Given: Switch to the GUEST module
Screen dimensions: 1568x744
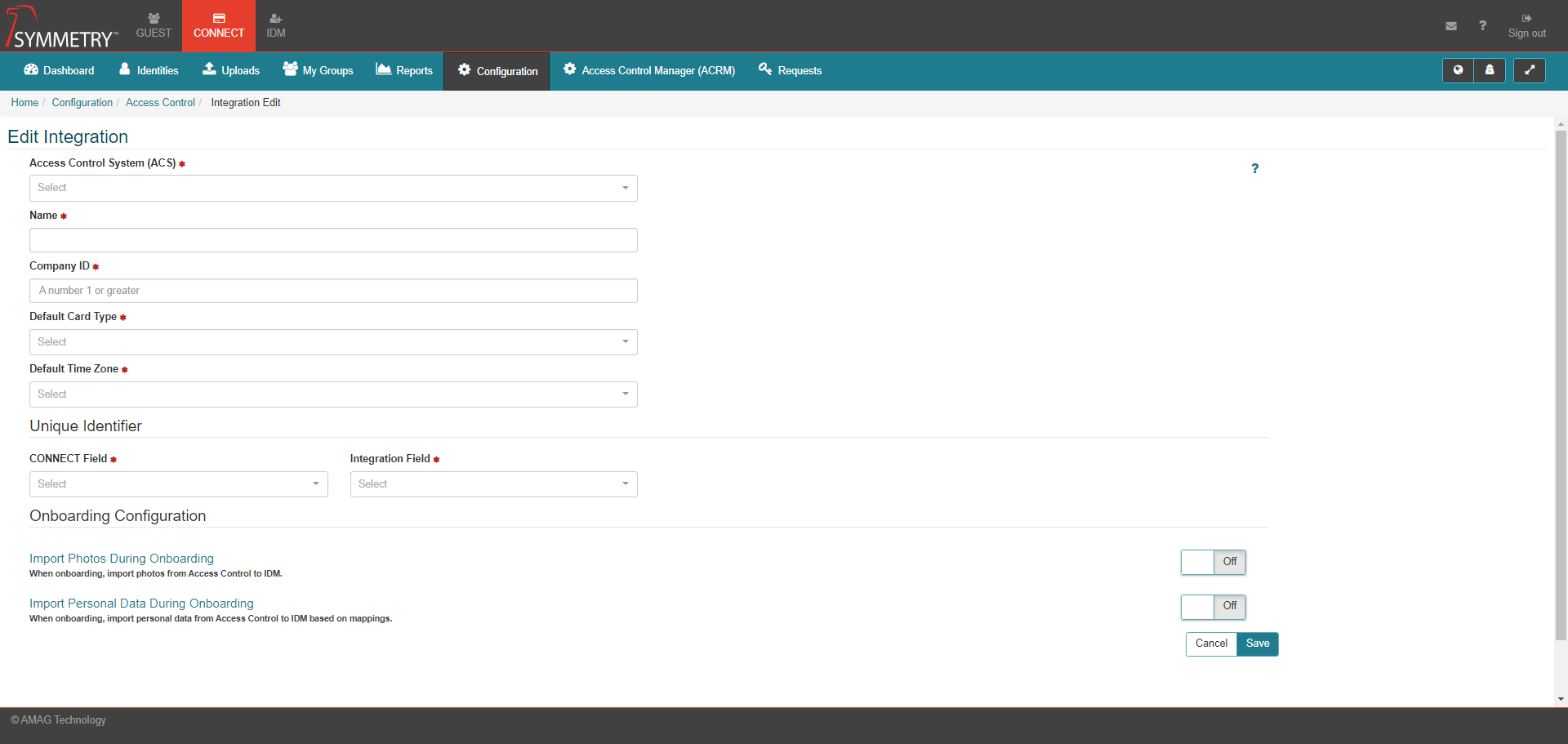Looking at the screenshot, I should [x=154, y=25].
